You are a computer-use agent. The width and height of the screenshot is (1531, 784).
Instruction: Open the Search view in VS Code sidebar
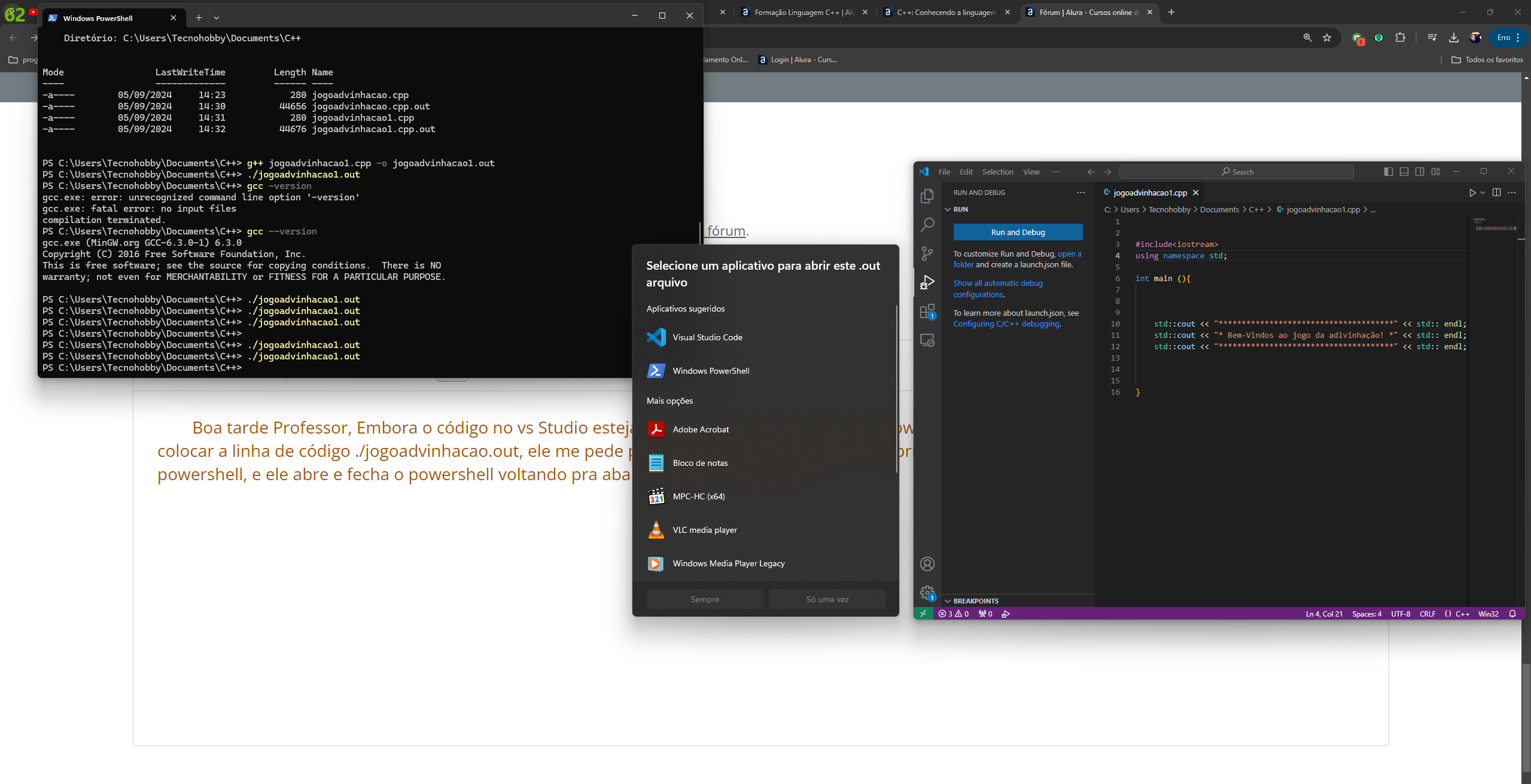[x=927, y=225]
